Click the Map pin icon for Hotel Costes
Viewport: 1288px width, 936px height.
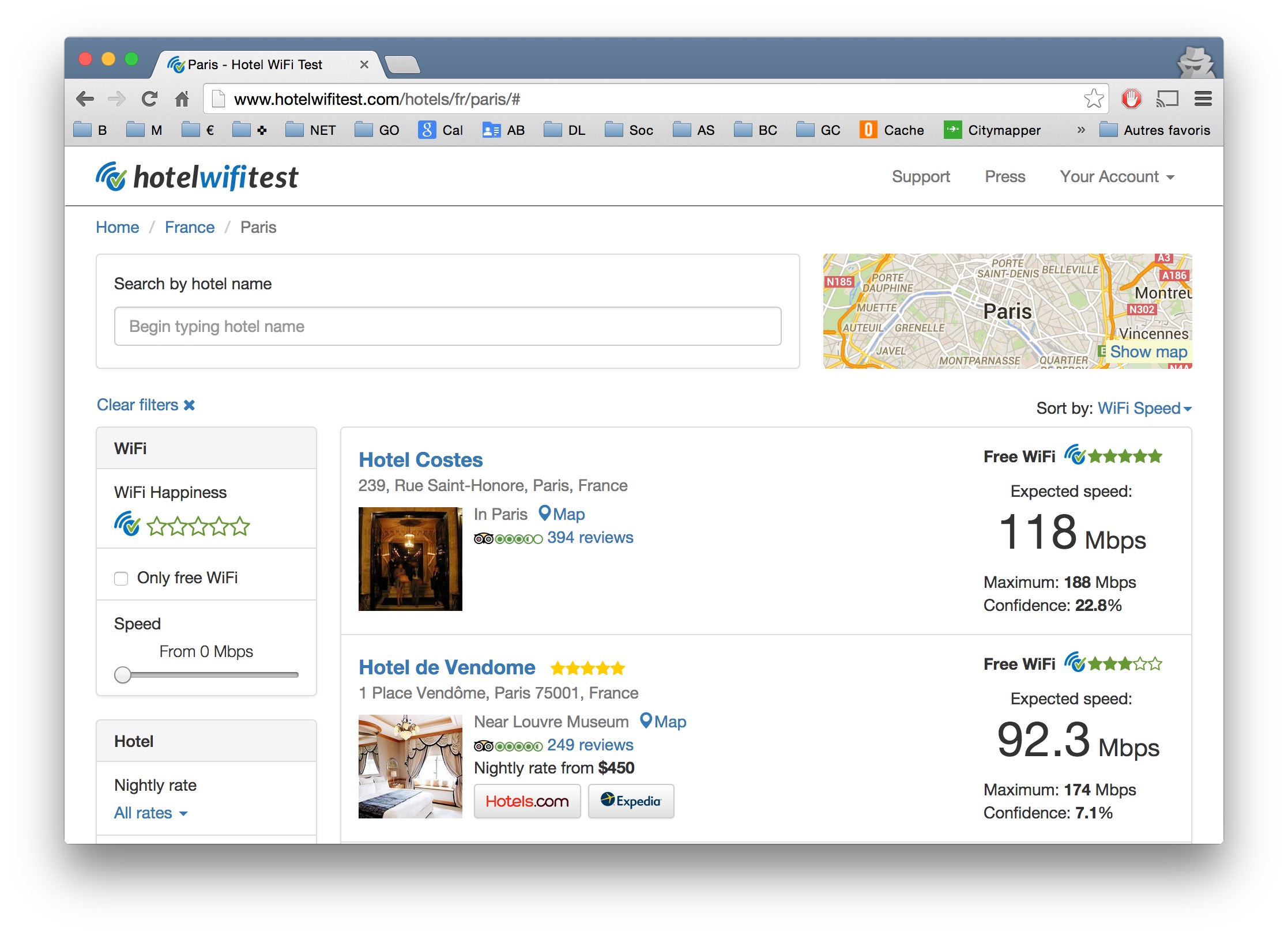click(x=544, y=512)
